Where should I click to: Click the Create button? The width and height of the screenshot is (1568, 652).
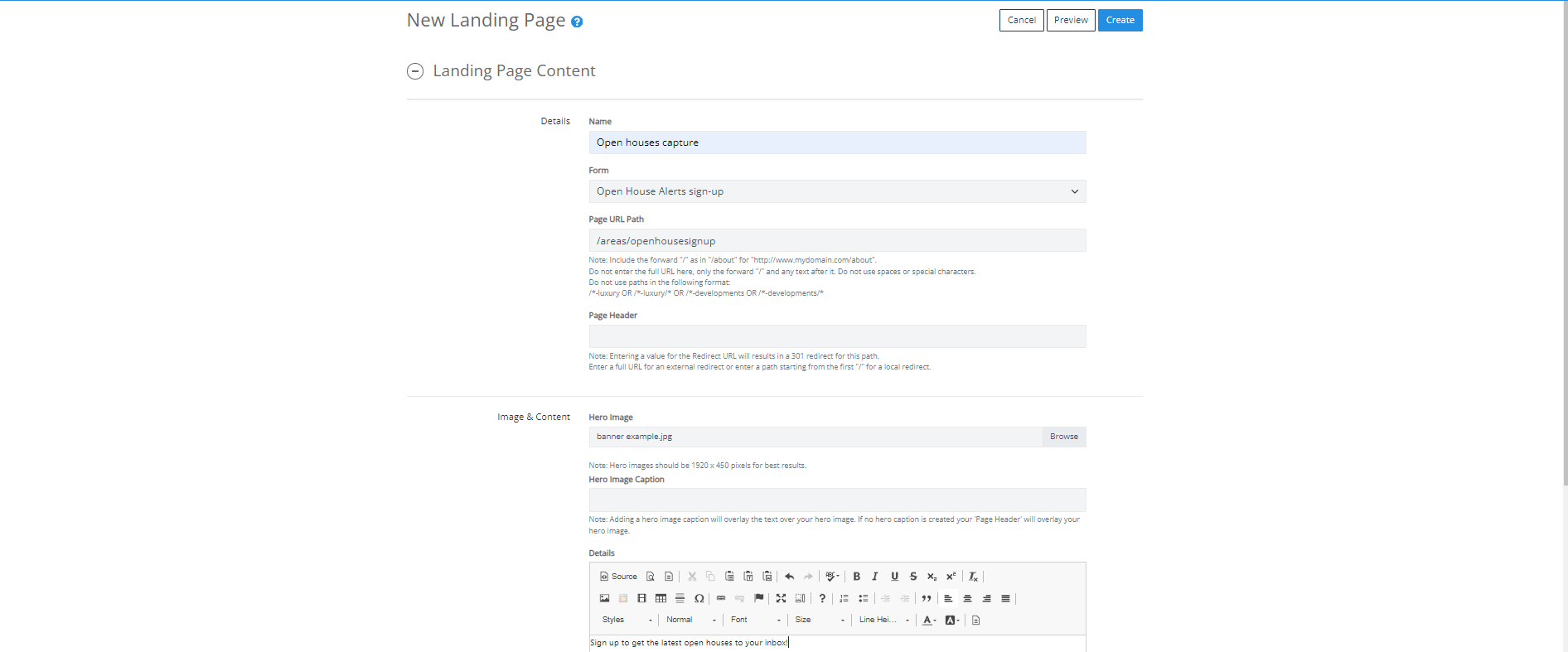[x=1120, y=20]
